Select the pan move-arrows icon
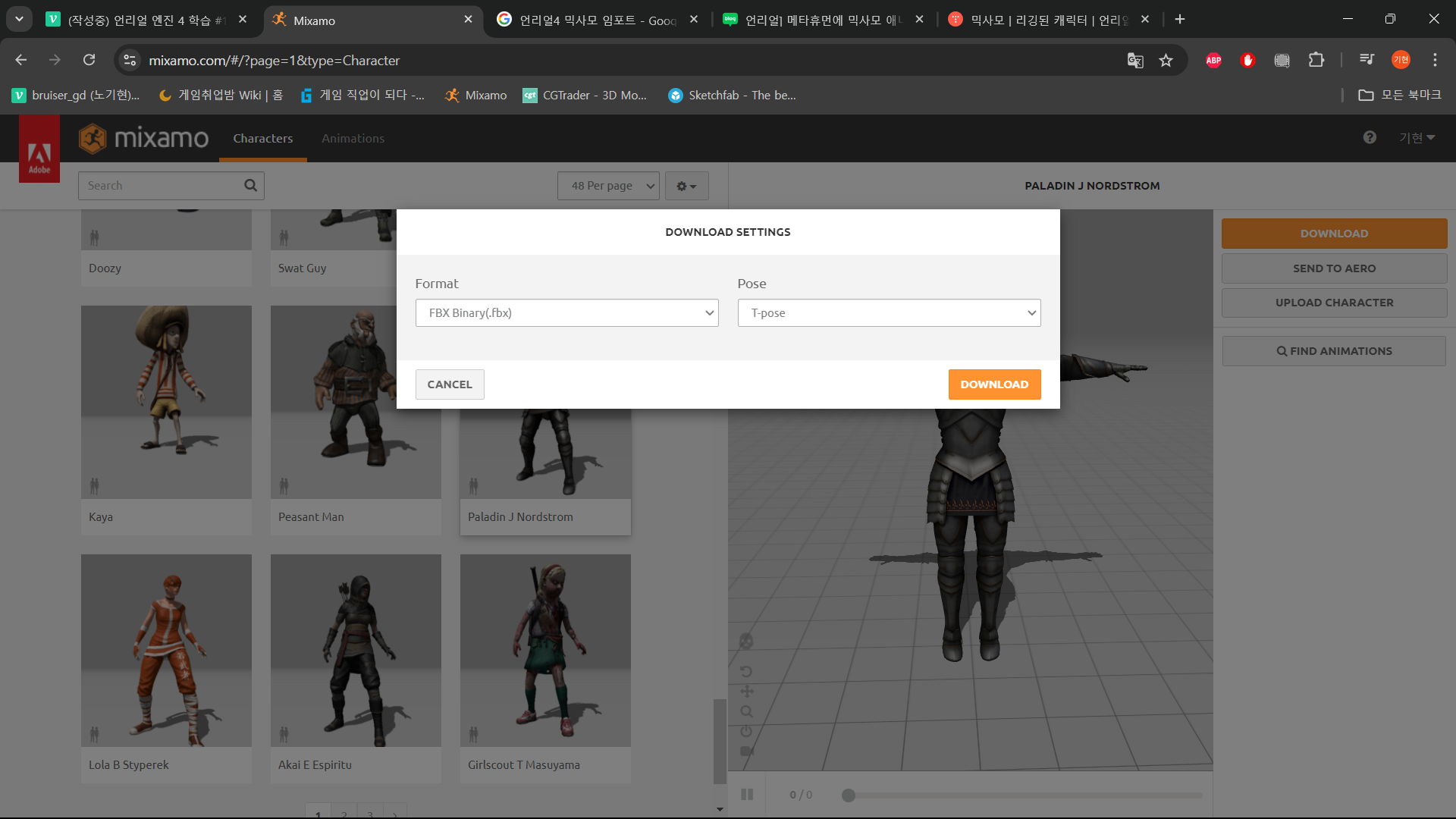Viewport: 1456px width, 819px height. [x=746, y=691]
